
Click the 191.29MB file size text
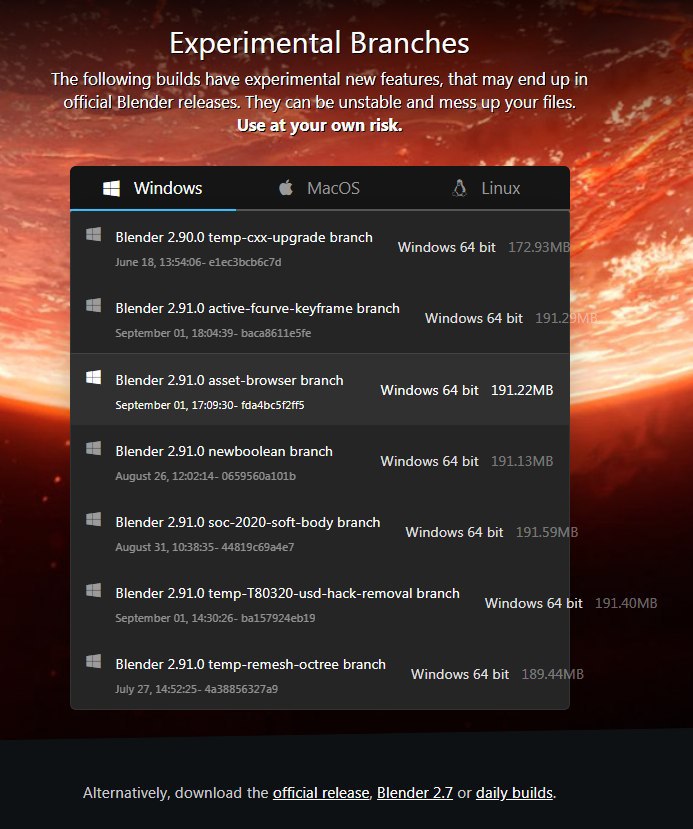(566, 318)
